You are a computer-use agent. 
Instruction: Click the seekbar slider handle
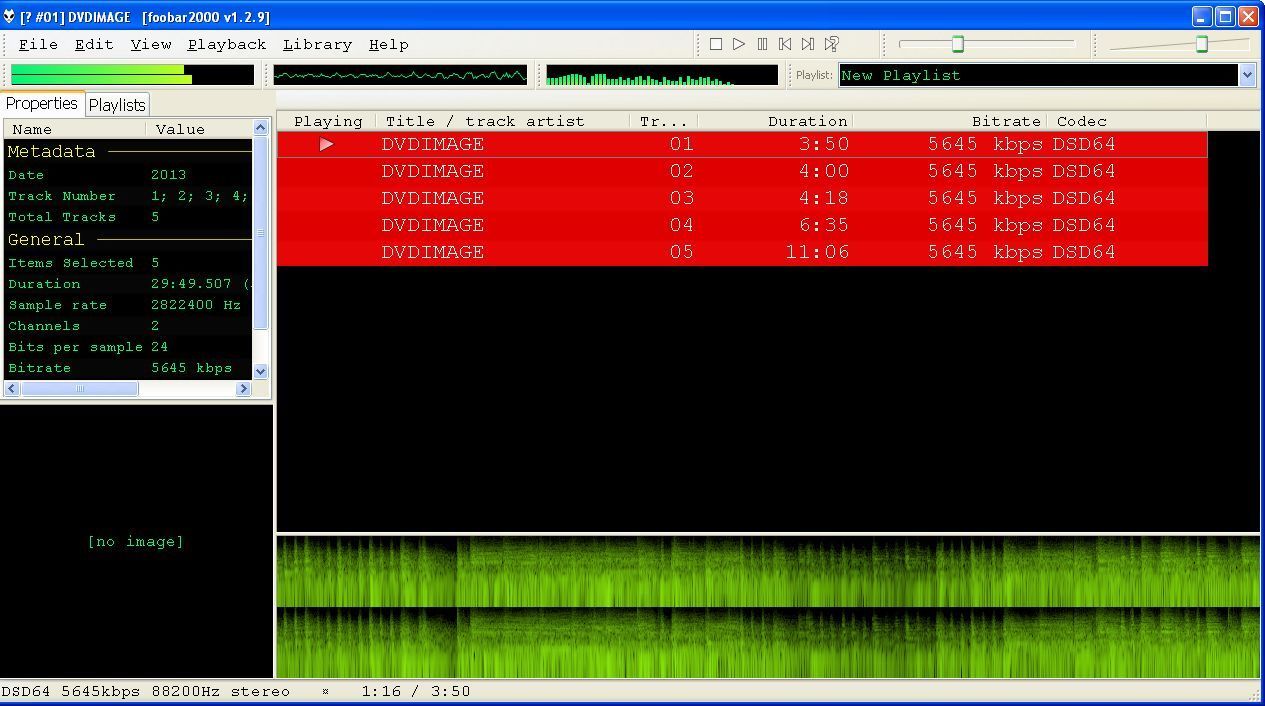coord(957,44)
